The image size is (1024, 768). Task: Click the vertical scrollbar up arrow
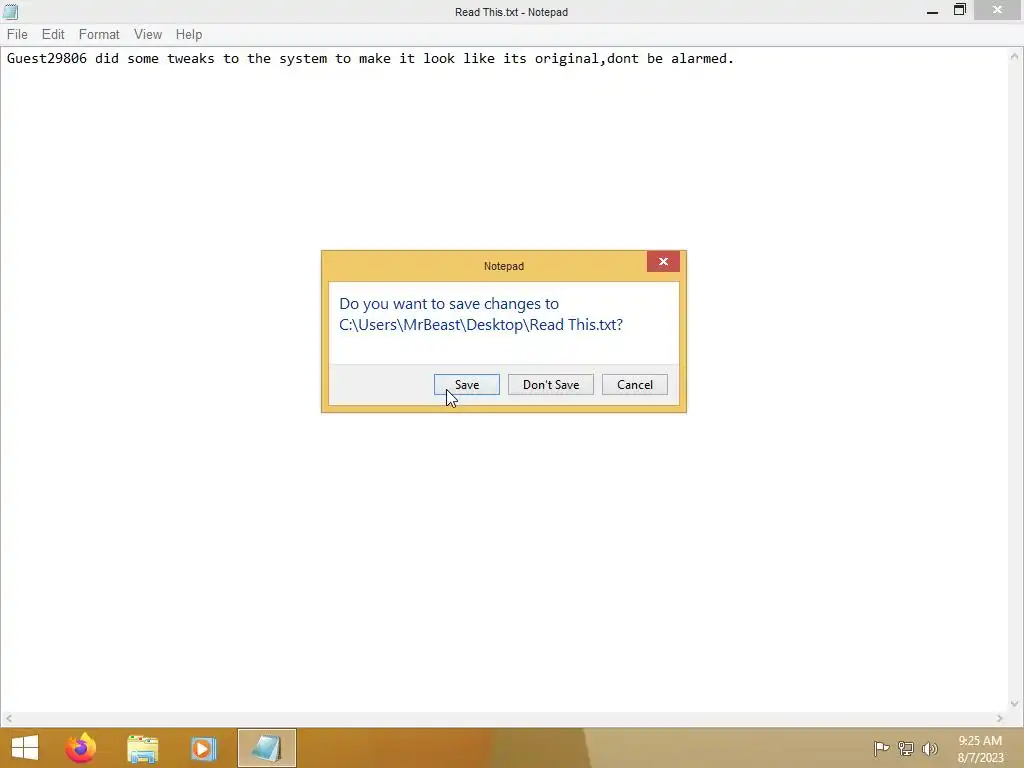click(1014, 57)
